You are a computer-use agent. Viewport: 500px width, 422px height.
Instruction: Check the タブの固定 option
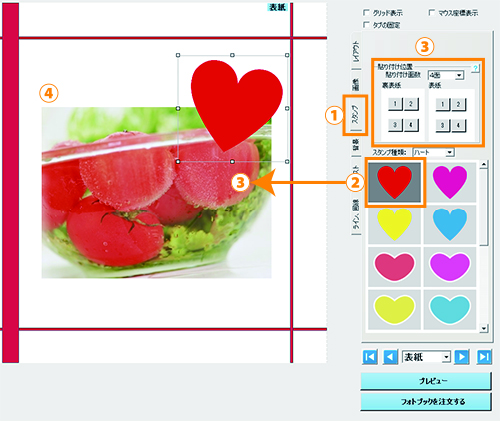coord(366,25)
